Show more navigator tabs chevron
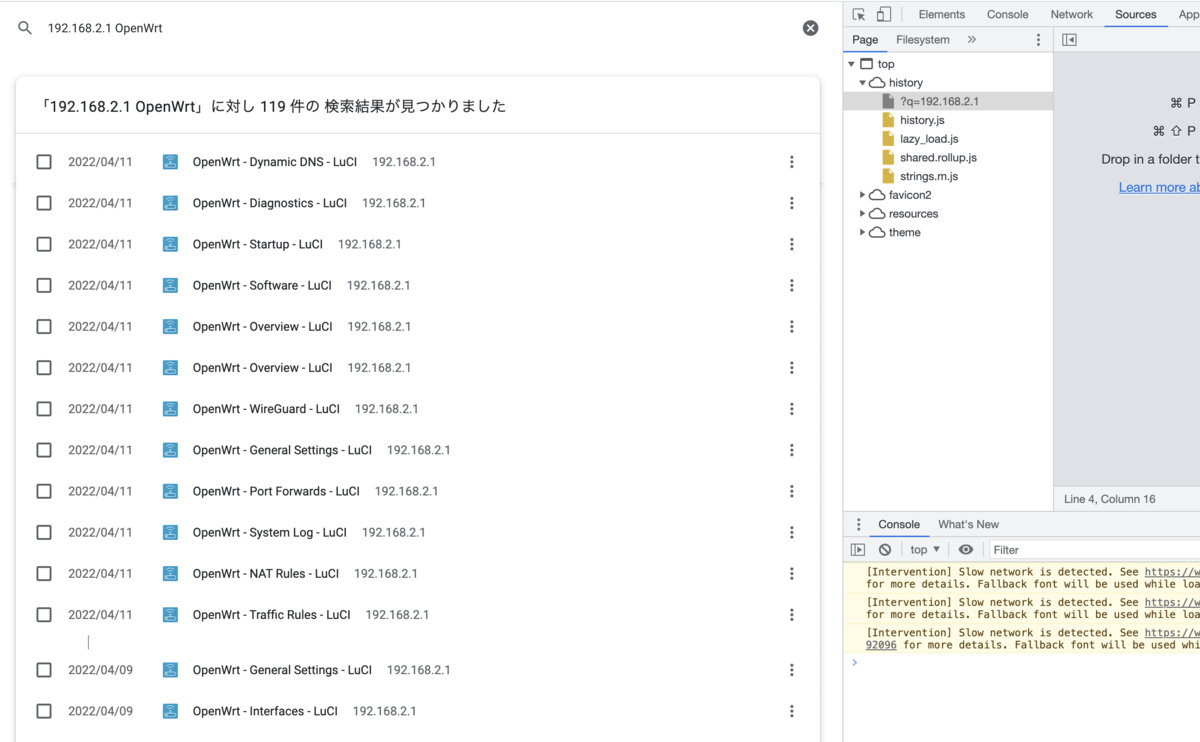Screen dimensions: 1200x742 click(x=972, y=40)
